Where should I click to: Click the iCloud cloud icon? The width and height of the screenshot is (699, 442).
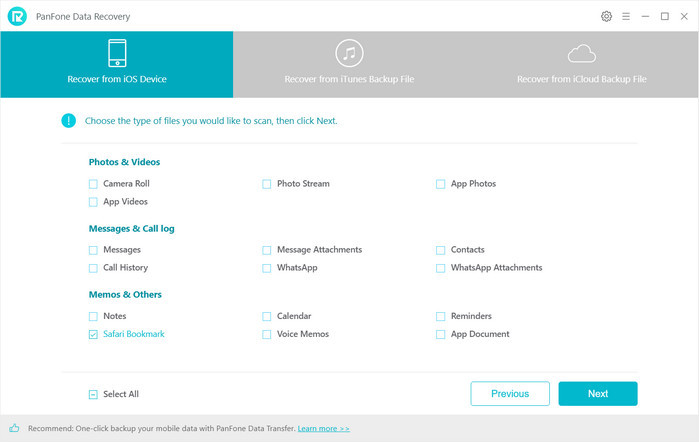coord(581,54)
